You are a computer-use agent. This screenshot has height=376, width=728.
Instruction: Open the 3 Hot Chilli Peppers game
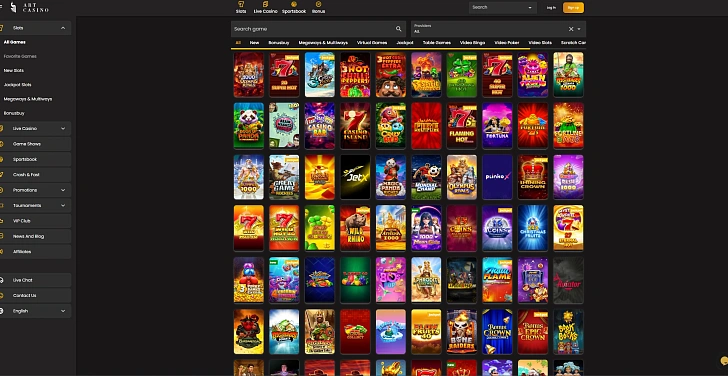point(355,75)
